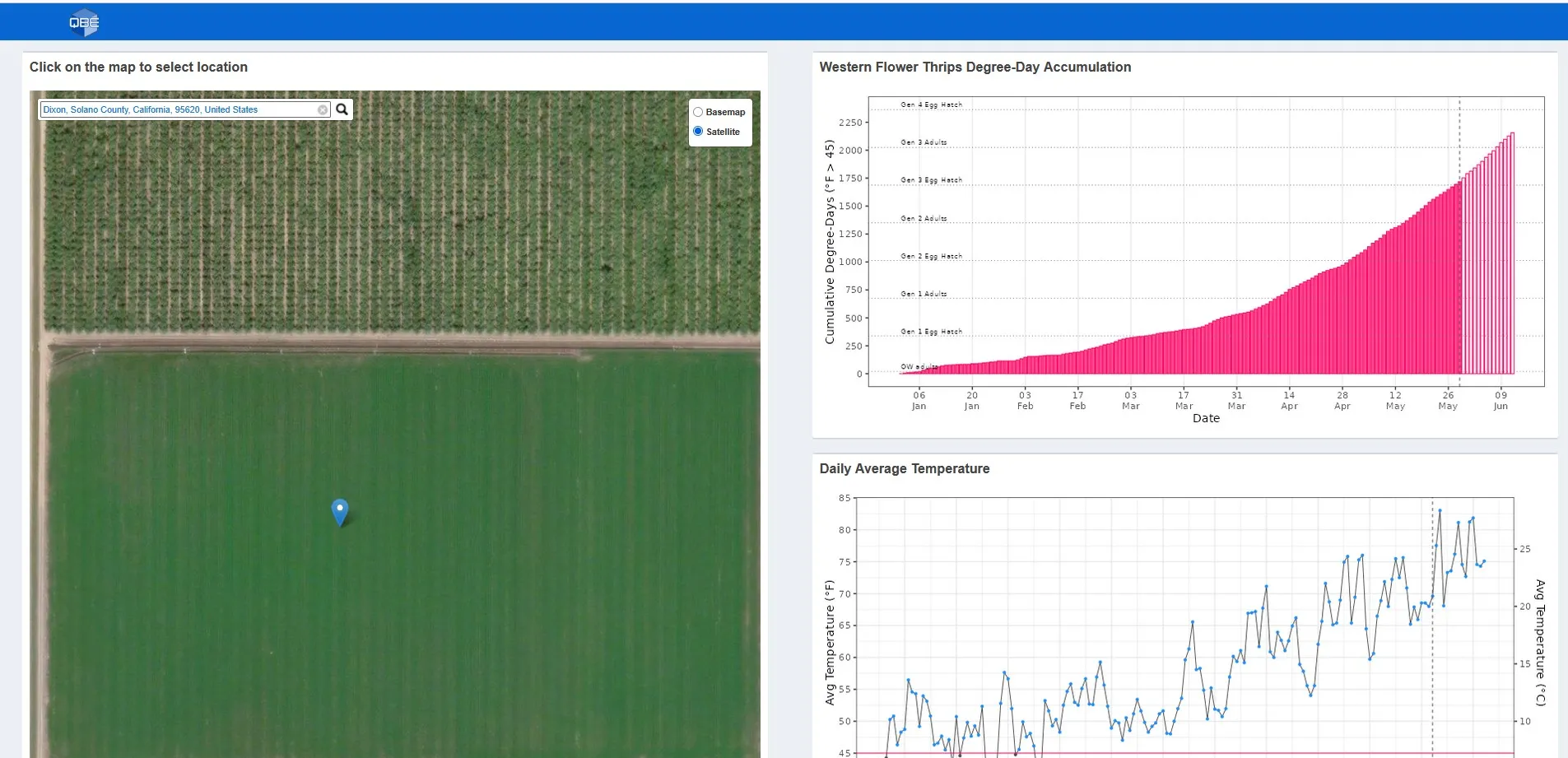This screenshot has height=758, width=1568.
Task: Select the Basemap radio option
Action: tap(698, 112)
